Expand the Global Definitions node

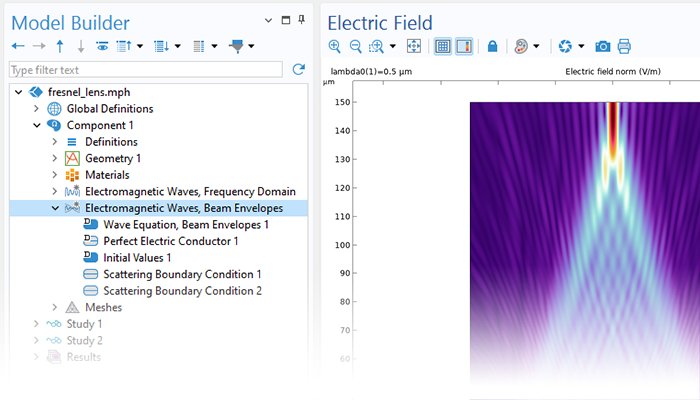pos(36,108)
